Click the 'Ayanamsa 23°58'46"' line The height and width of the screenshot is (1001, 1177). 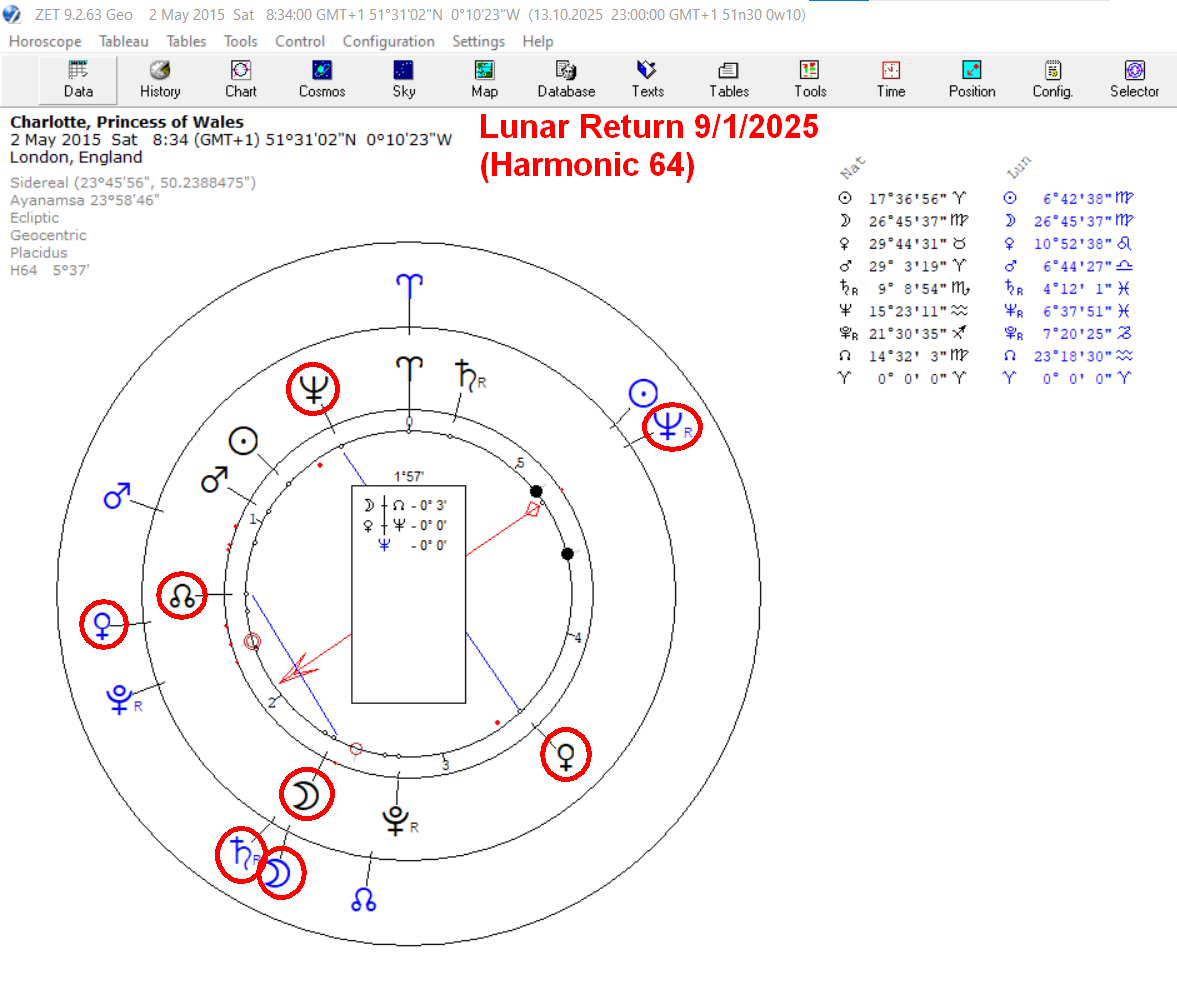coord(84,200)
